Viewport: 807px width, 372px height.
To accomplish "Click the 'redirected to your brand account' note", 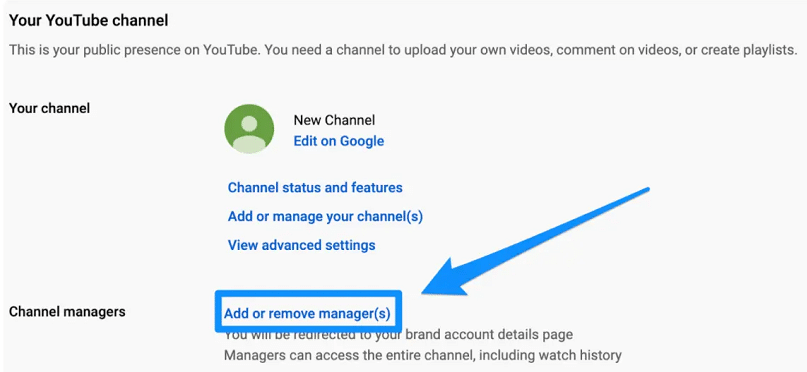I will pyautogui.click(x=398, y=335).
